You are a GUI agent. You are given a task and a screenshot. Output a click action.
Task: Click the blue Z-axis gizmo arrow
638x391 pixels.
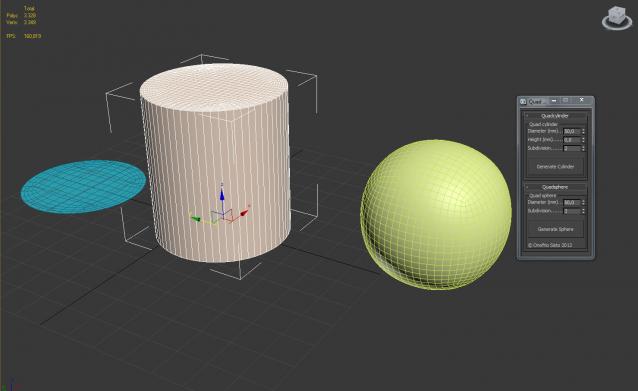click(x=222, y=193)
